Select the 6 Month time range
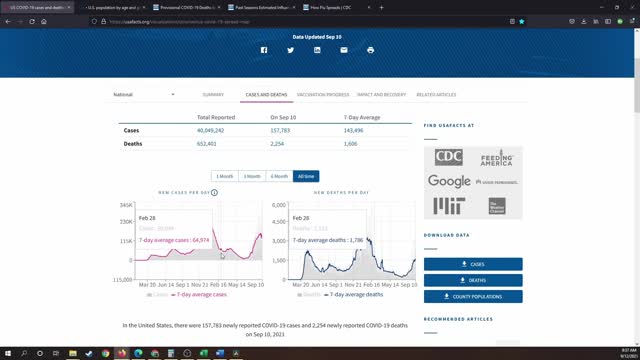Screen dimensions: 640x360 coord(279,176)
